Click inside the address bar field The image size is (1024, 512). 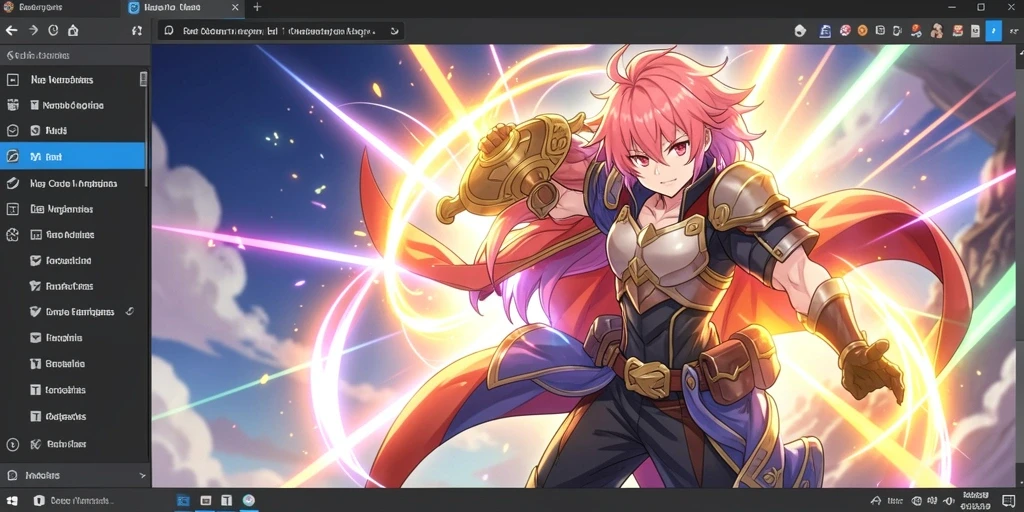(281, 31)
